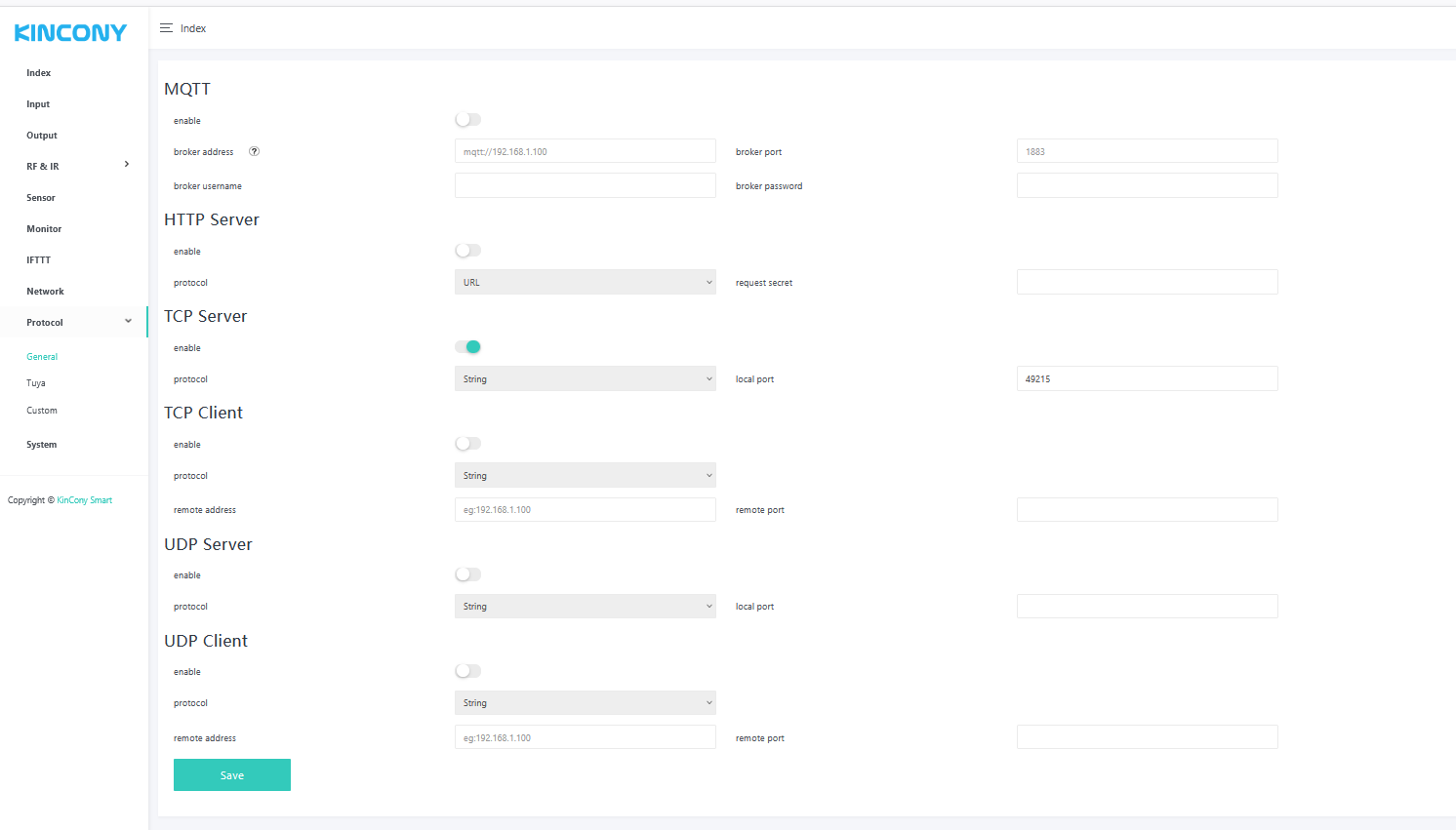
Task: Collapse the Protocol menu chevron
Action: coord(128,322)
